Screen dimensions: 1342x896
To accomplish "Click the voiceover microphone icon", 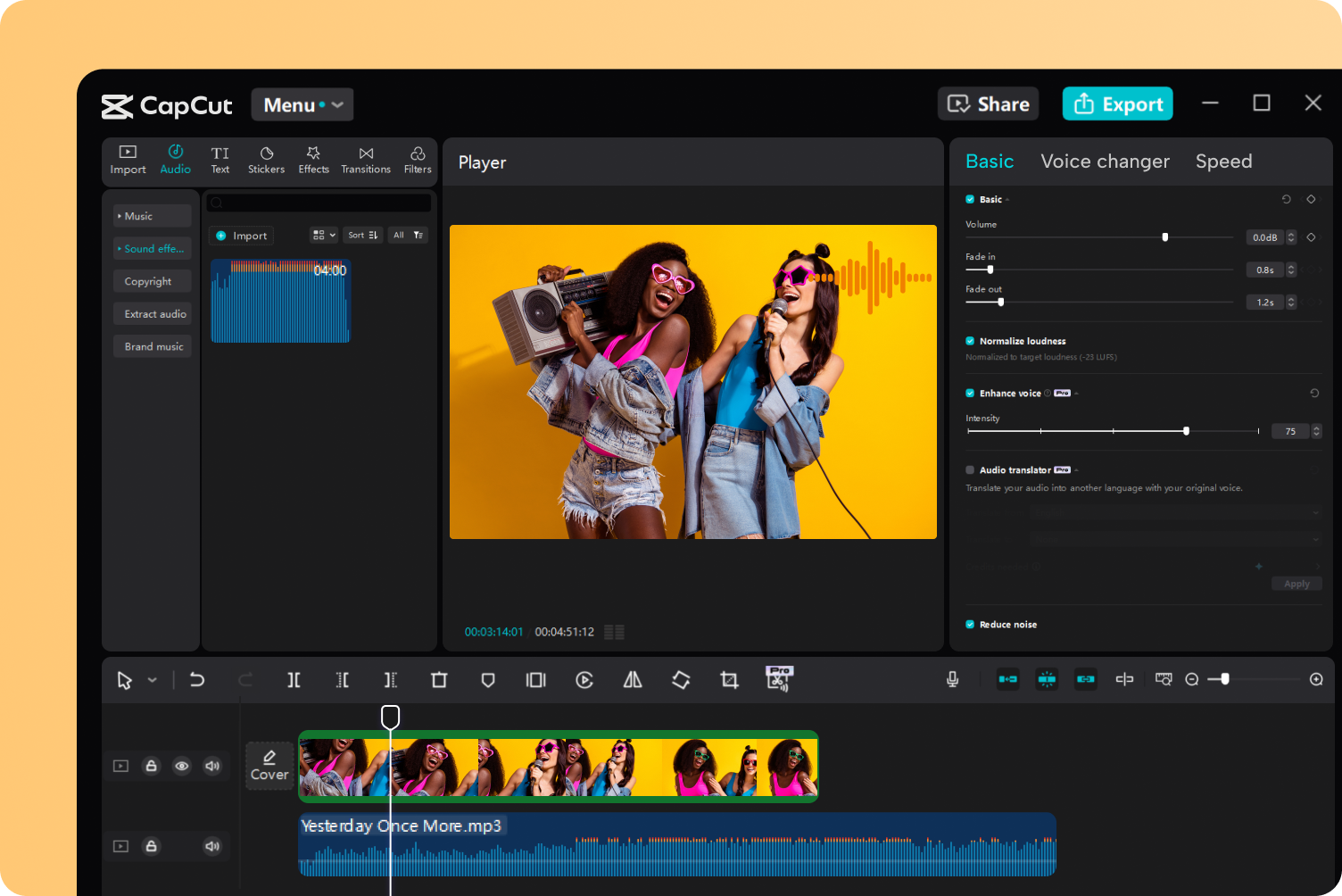I will (x=952, y=679).
